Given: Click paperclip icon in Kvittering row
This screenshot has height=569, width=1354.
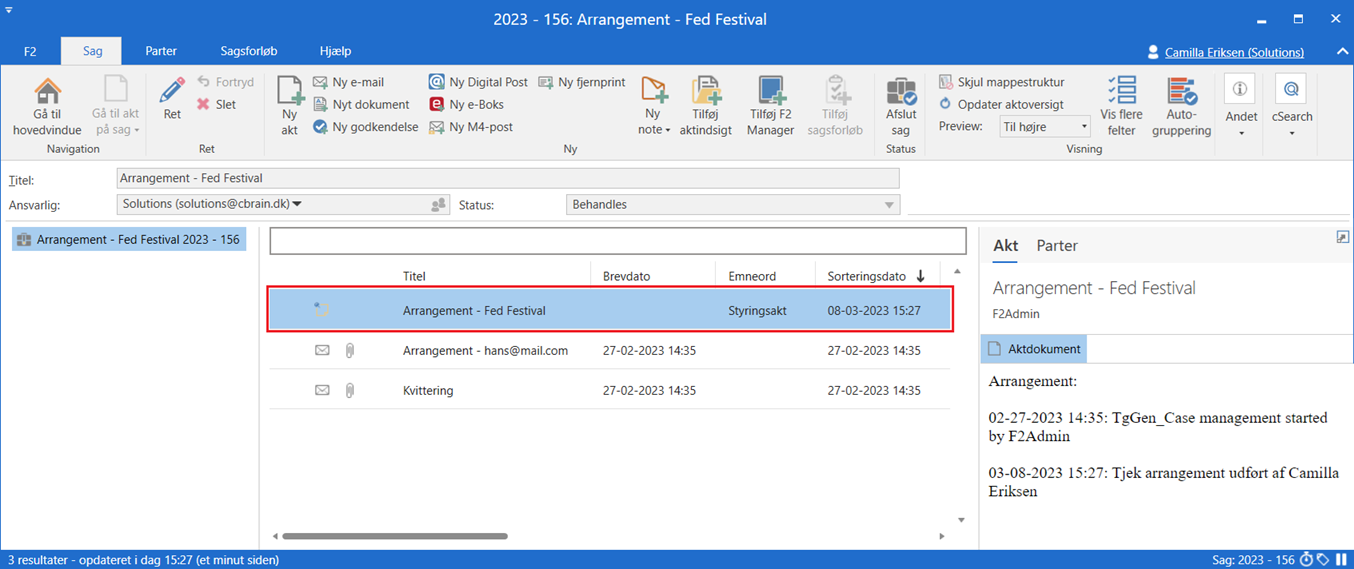Looking at the screenshot, I should (x=350, y=390).
